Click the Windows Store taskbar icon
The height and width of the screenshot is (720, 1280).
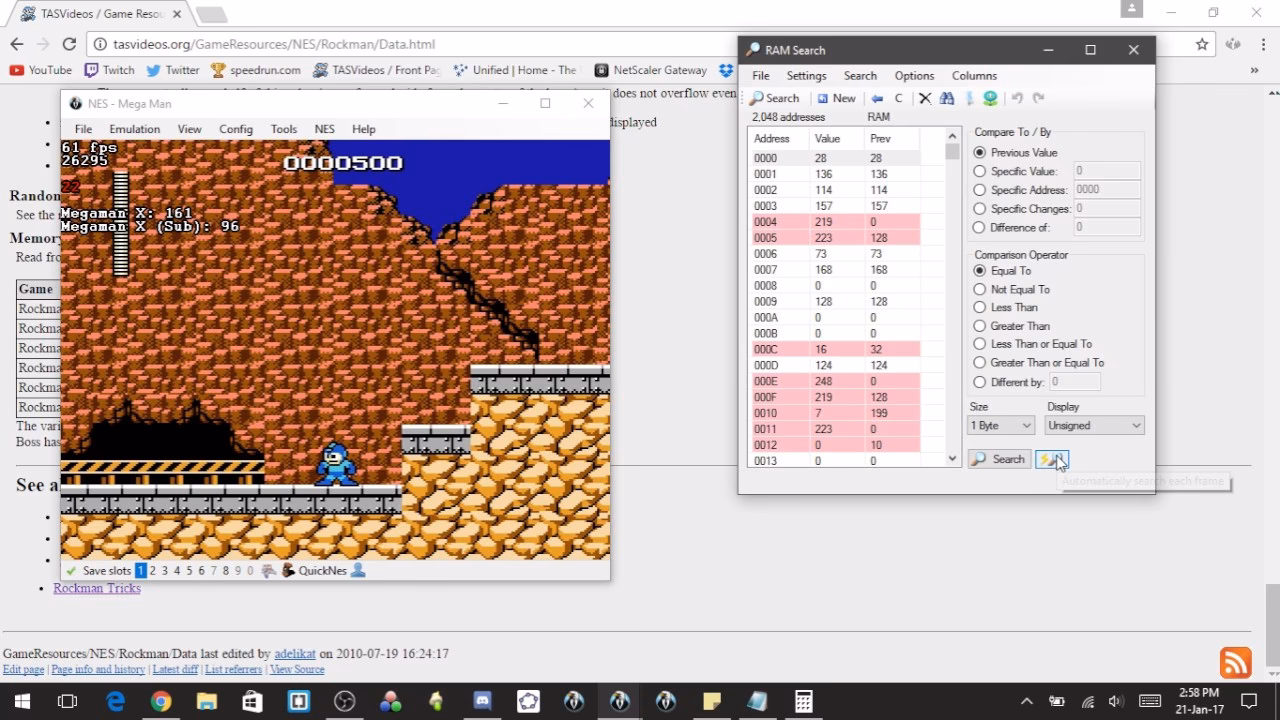(253, 702)
